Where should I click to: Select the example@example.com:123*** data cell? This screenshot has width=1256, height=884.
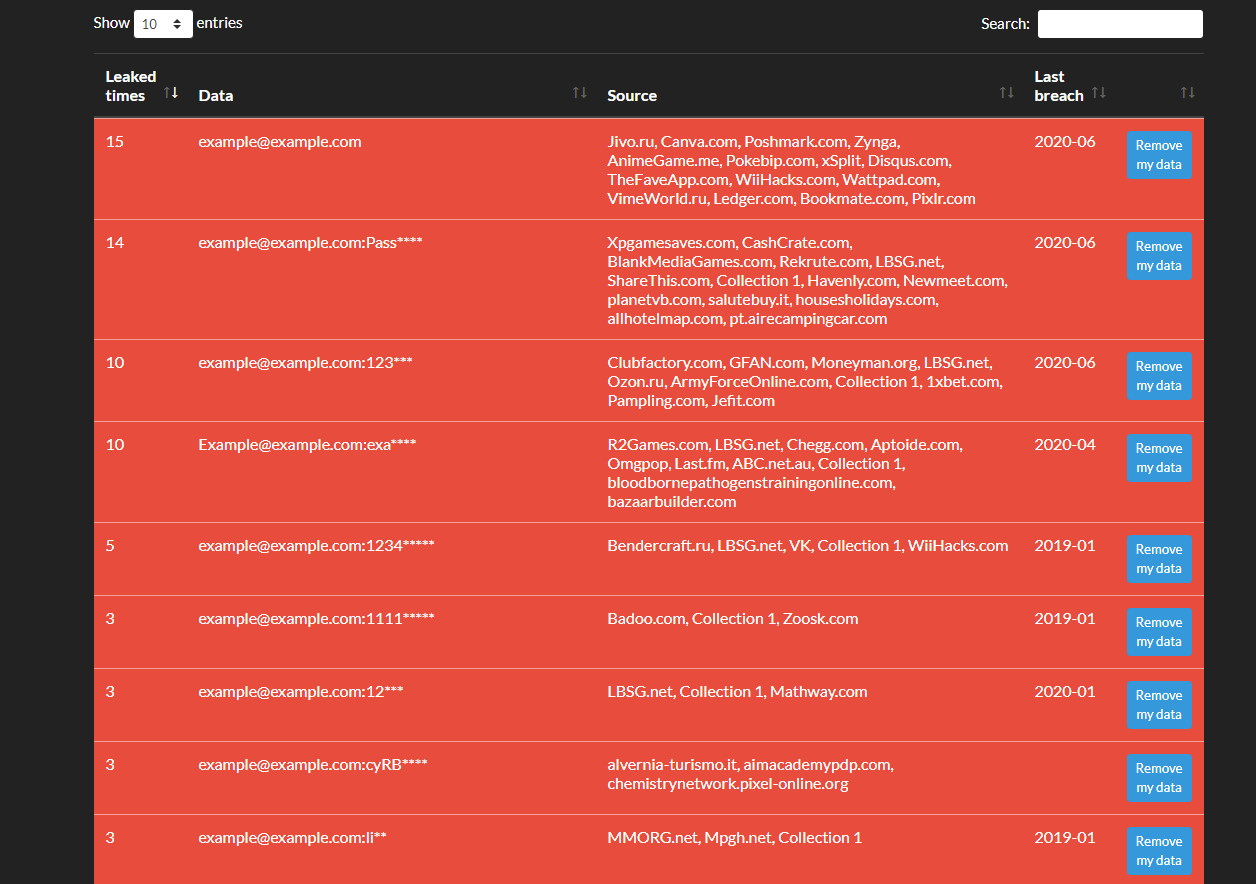305,362
